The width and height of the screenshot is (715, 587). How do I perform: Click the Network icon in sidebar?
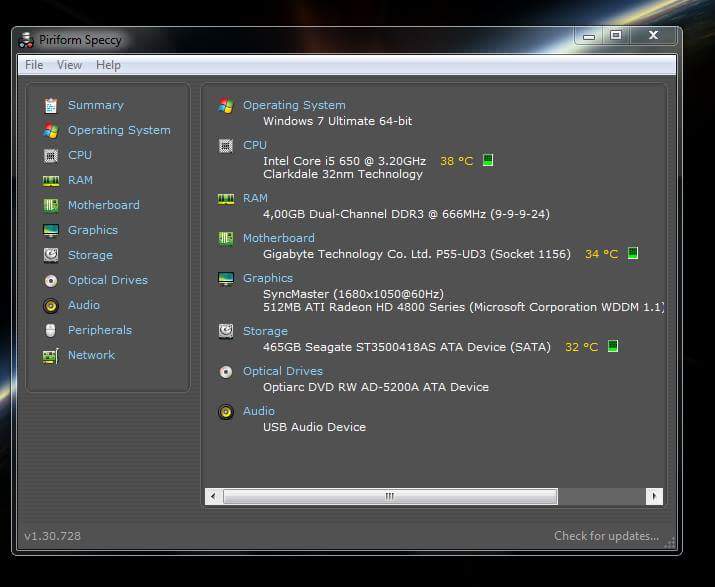(50, 356)
